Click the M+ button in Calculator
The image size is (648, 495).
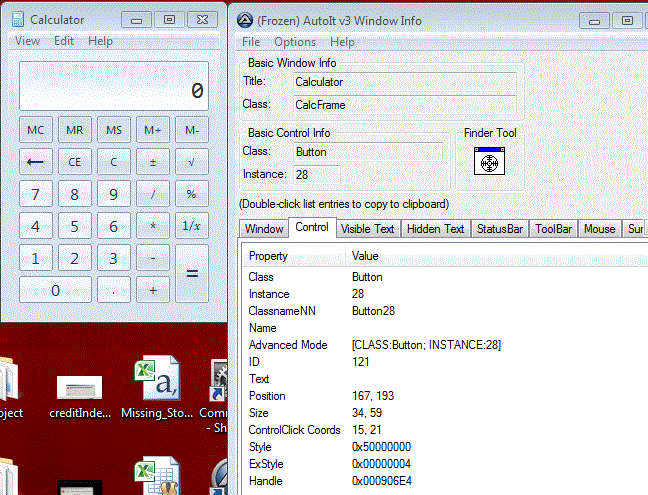153,130
